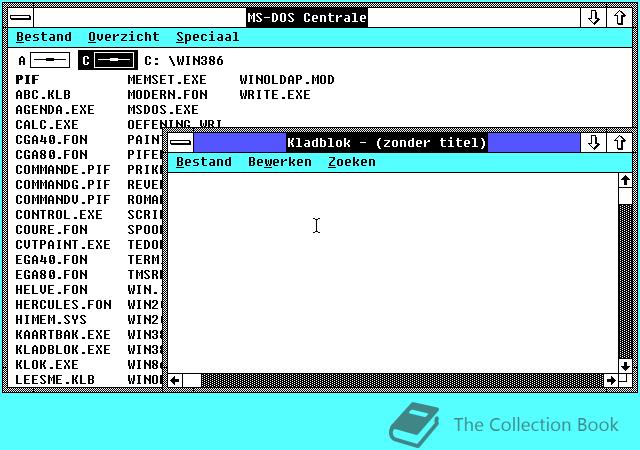The image size is (640, 450).
Task: Open Overzicht menu in MS-DOS Centrale
Action: 124,37
